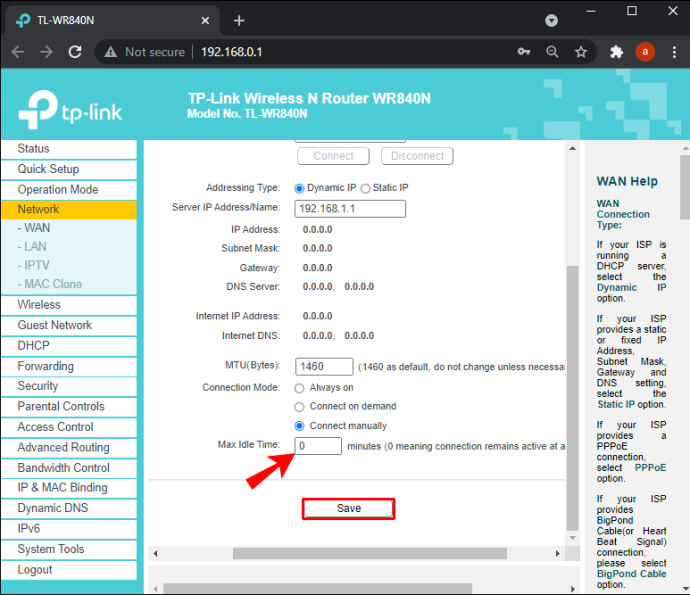The image size is (690, 595).
Task: Click the tp-link logo
Action: pos(70,109)
